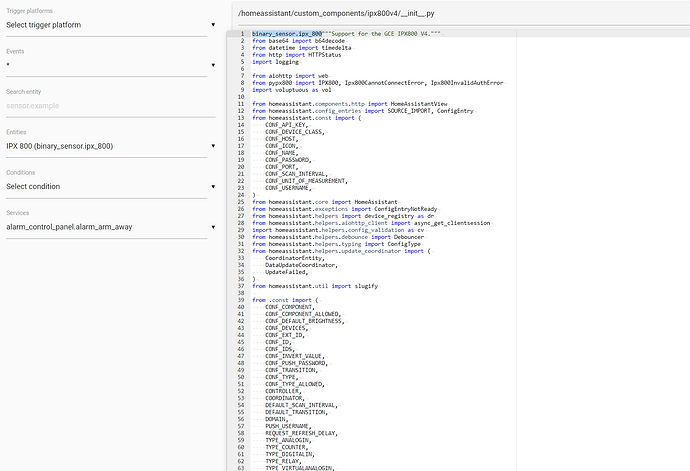This screenshot has height=471, width=690.
Task: Click the 'from http import HTTPStatus' line
Action: coord(297,55)
